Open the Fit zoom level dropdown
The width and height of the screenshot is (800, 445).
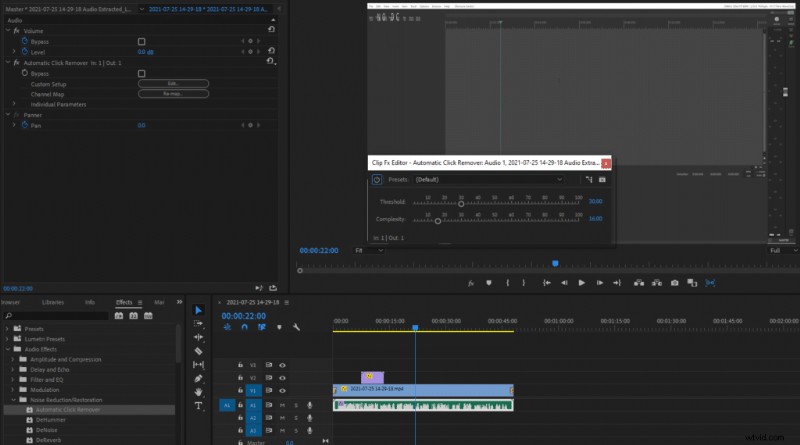pos(368,251)
